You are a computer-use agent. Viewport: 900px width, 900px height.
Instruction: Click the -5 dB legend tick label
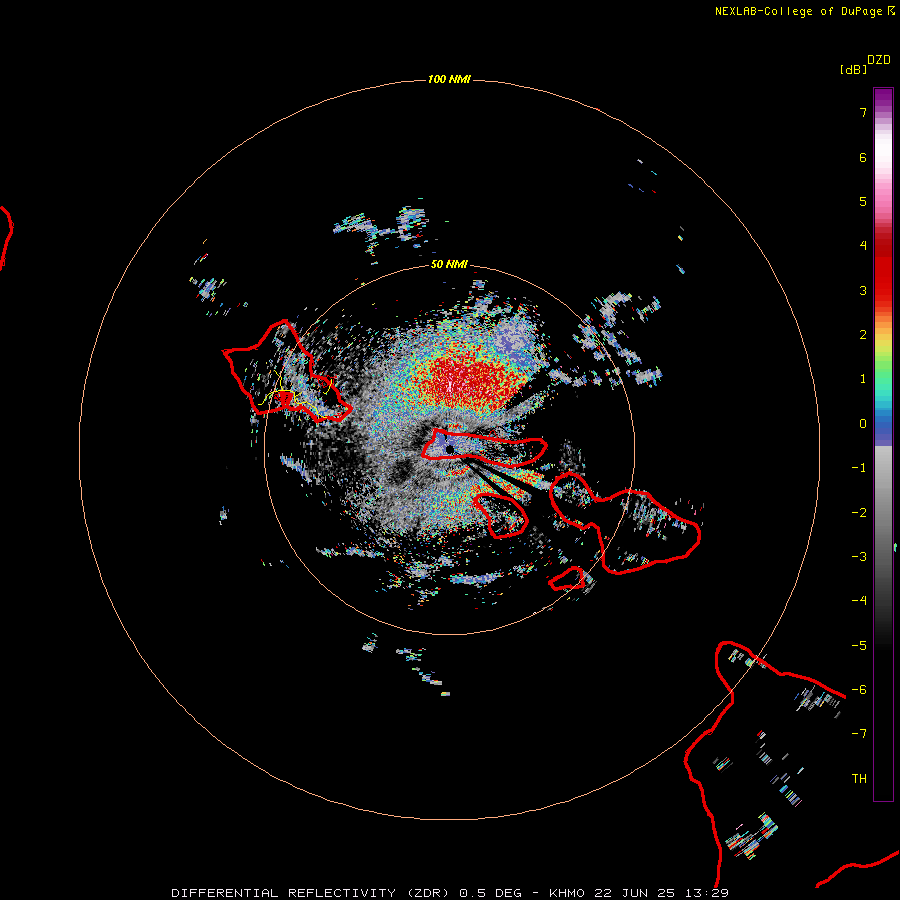pos(859,646)
